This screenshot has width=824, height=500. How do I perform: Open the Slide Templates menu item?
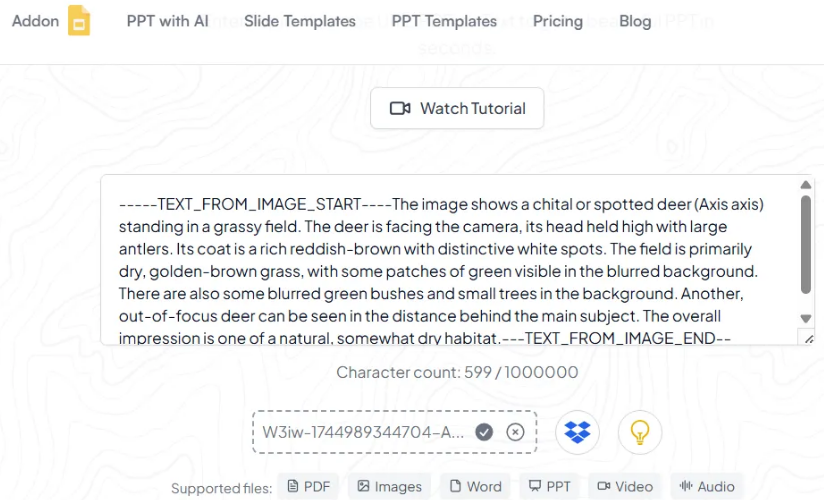(300, 21)
